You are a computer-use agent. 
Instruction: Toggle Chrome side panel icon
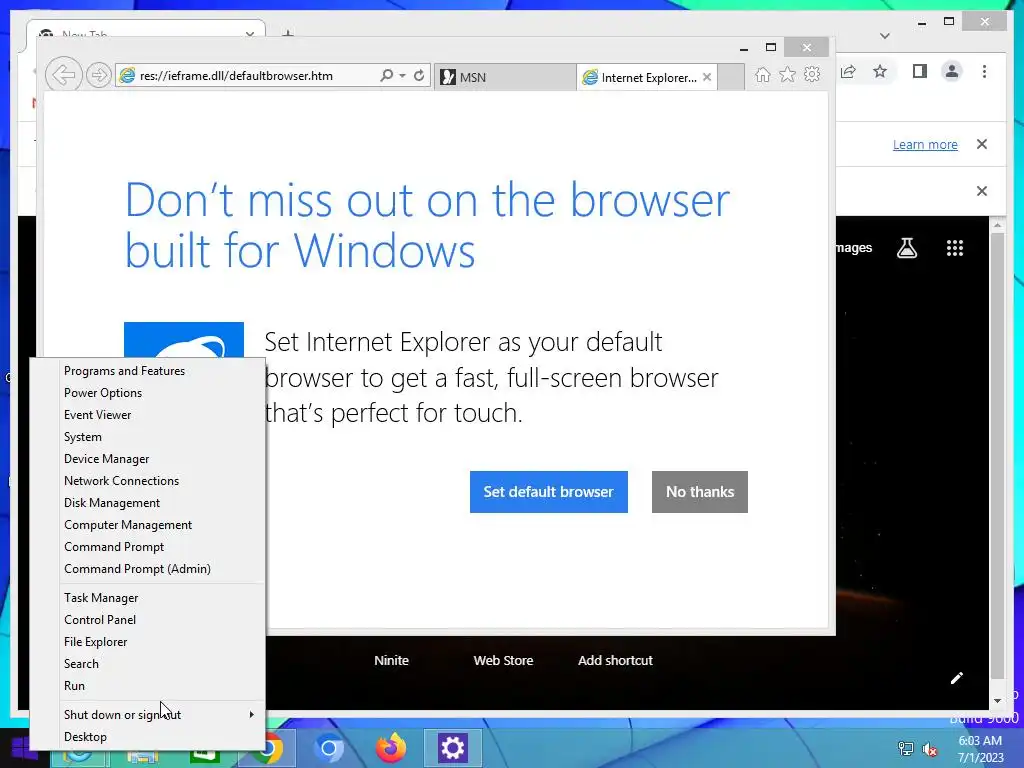click(920, 71)
